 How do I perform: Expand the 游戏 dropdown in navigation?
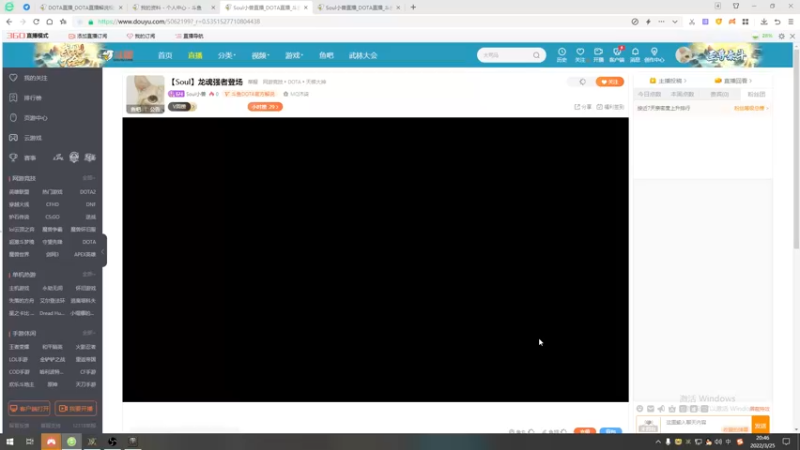coord(294,55)
